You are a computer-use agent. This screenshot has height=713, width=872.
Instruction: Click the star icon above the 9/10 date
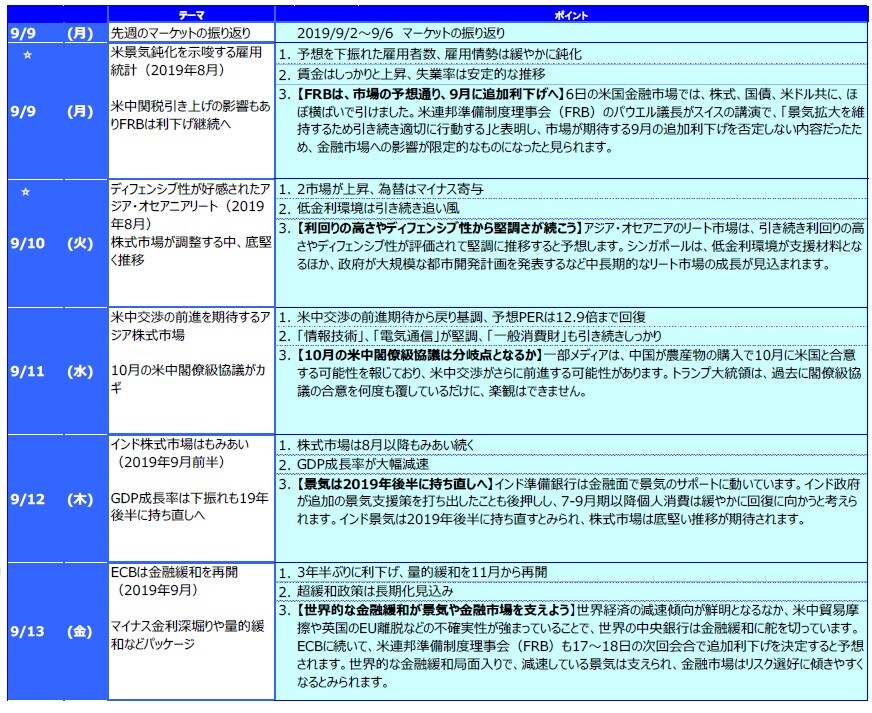pyautogui.click(x=27, y=190)
